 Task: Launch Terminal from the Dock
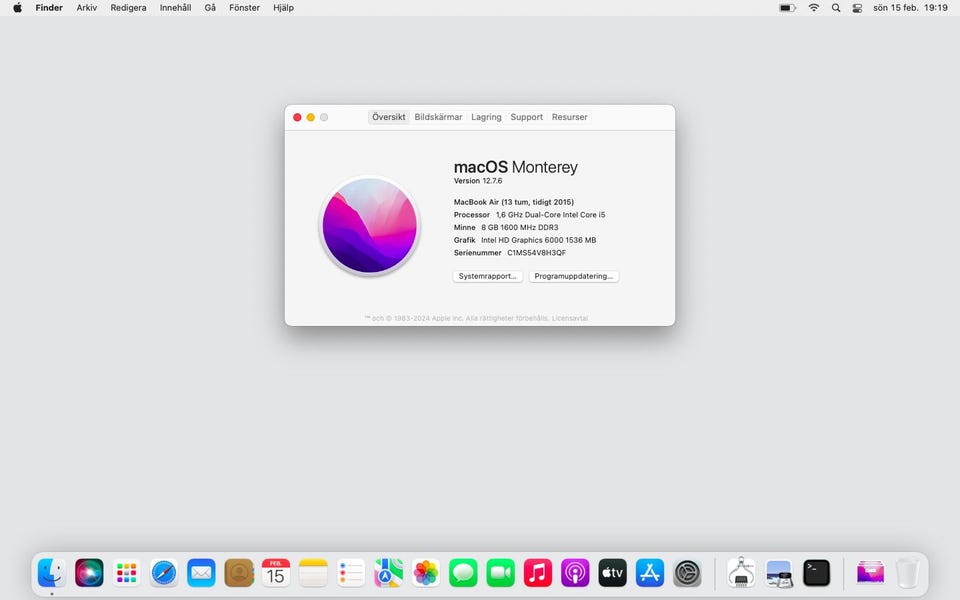tap(816, 572)
